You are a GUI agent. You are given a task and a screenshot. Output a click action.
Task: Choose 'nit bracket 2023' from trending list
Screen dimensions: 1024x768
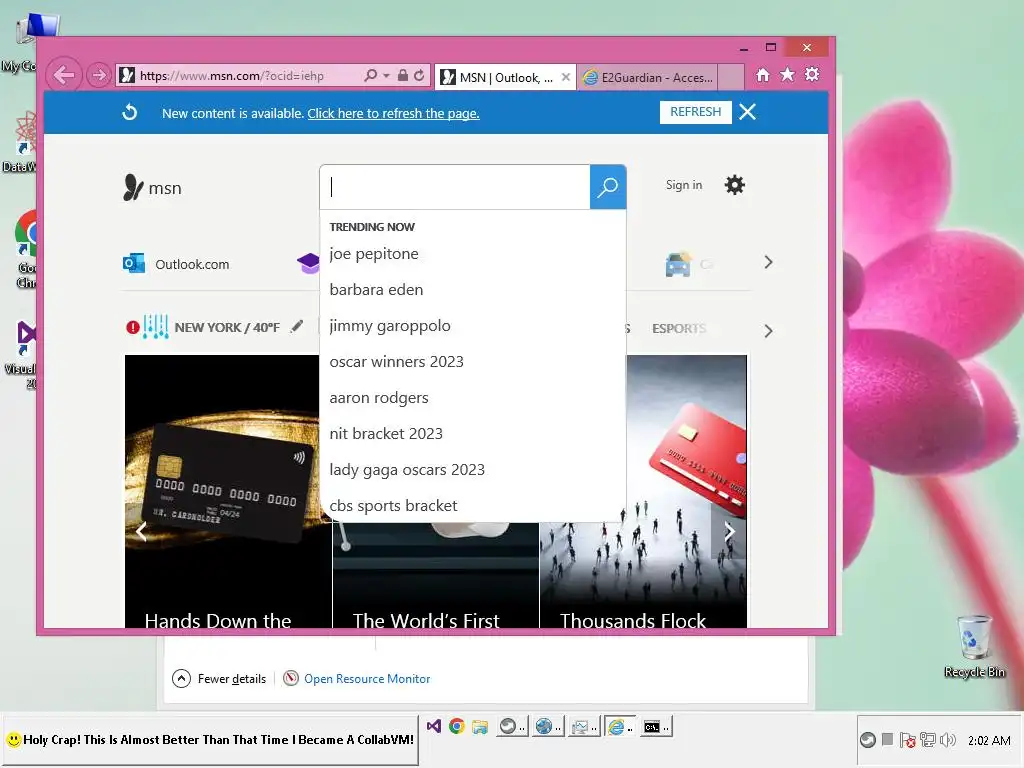[x=386, y=433]
